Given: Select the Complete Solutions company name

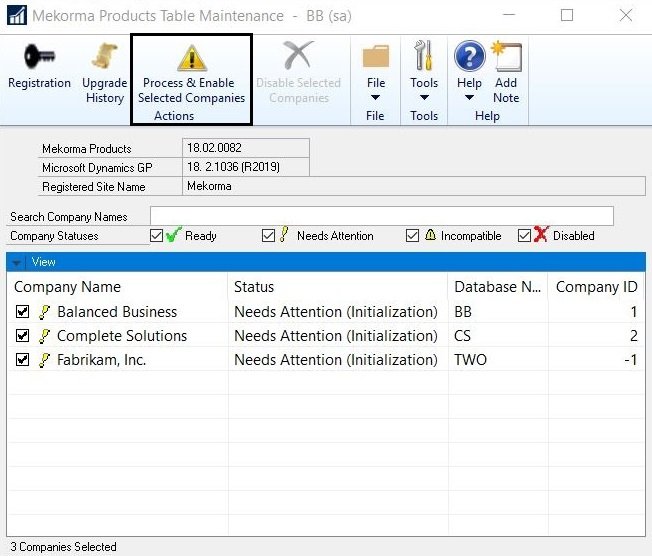Looking at the screenshot, I should [122, 336].
